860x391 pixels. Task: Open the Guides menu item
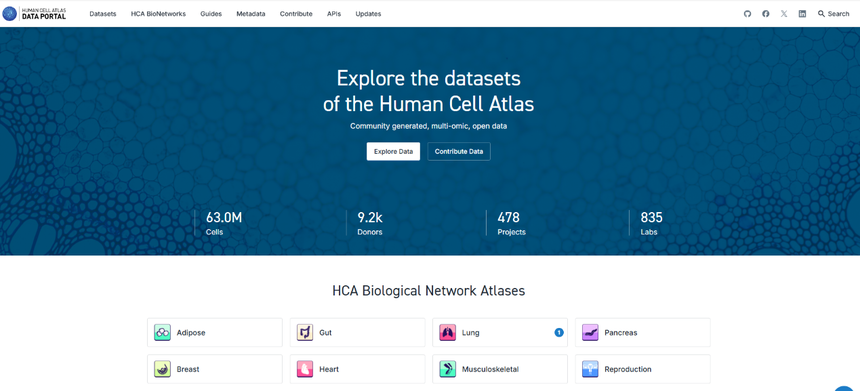211,14
